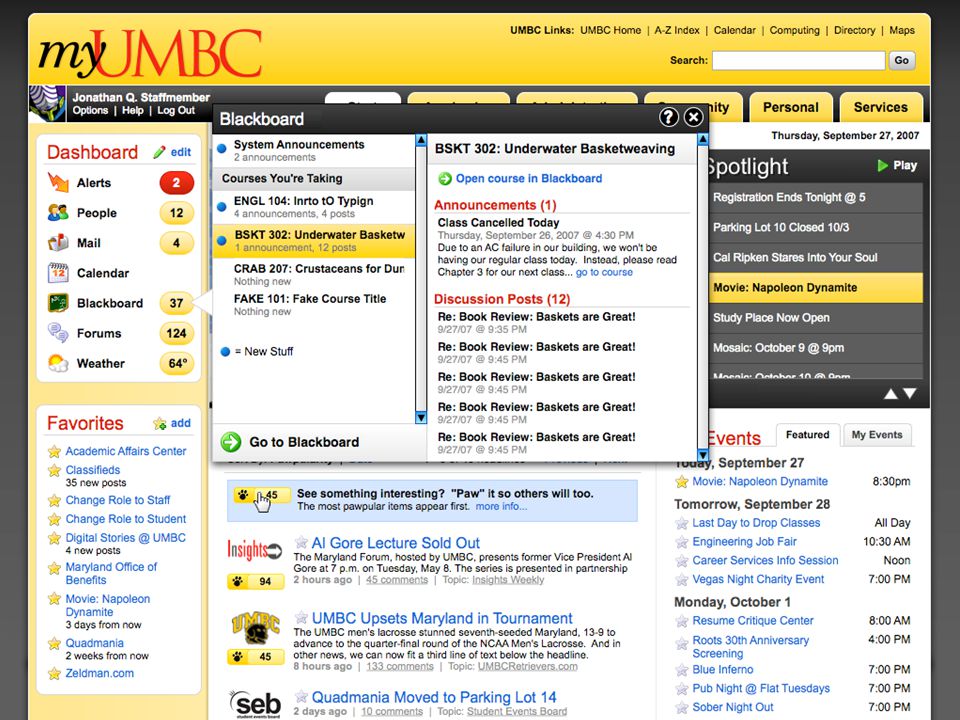Click the Spotlight Play triangle icon
Image resolution: width=960 pixels, height=720 pixels.
coord(882,165)
